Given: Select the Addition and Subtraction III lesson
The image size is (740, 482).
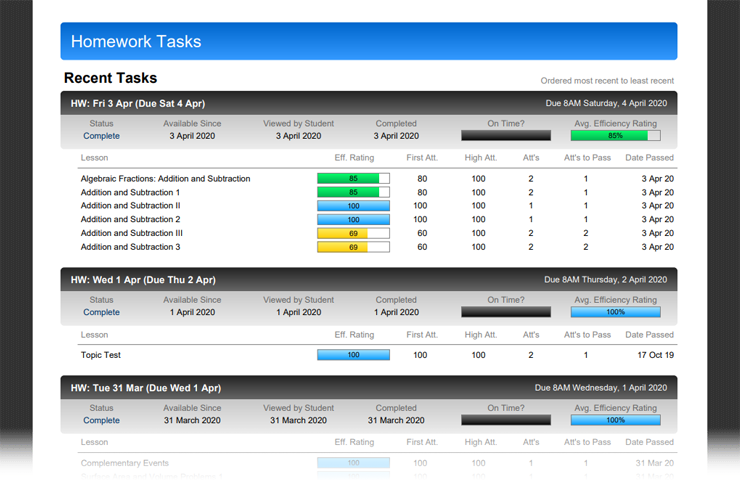Looking at the screenshot, I should 131,233.
